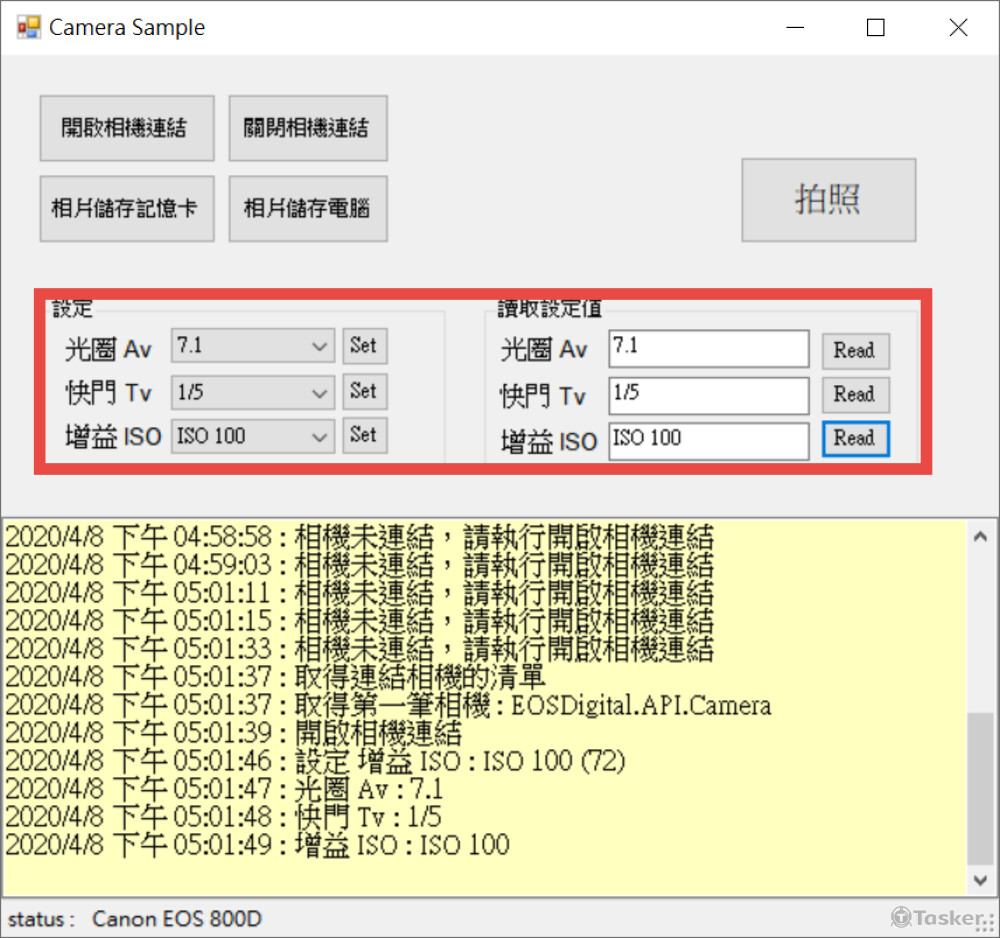Click log line containing EOSDigital.API.Camera
Viewport: 1000px width, 938px height.
point(388,705)
